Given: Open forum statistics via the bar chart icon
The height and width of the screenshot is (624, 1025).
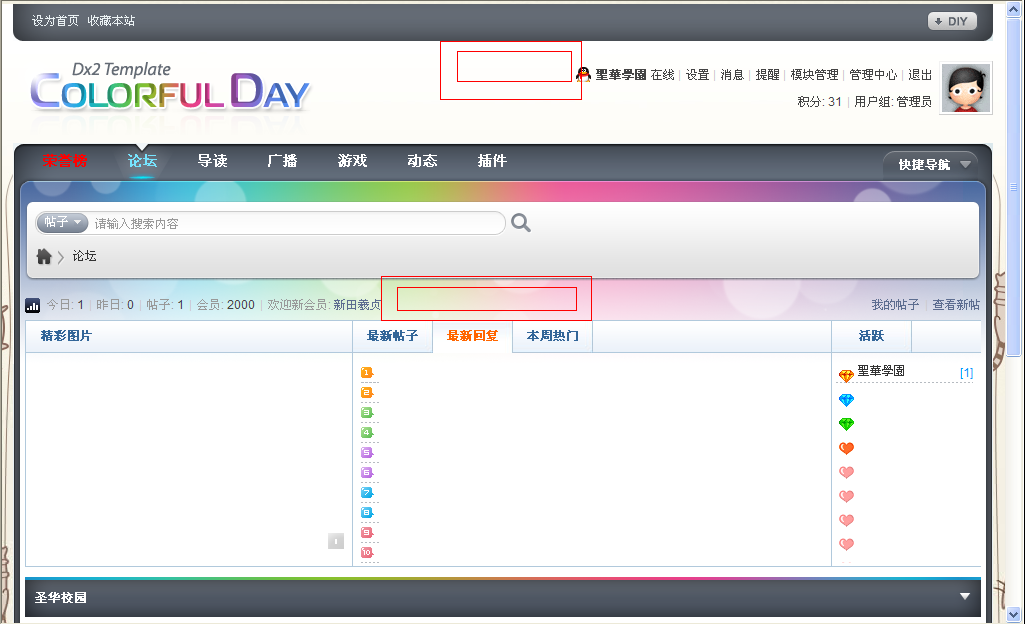Looking at the screenshot, I should click(x=32, y=305).
